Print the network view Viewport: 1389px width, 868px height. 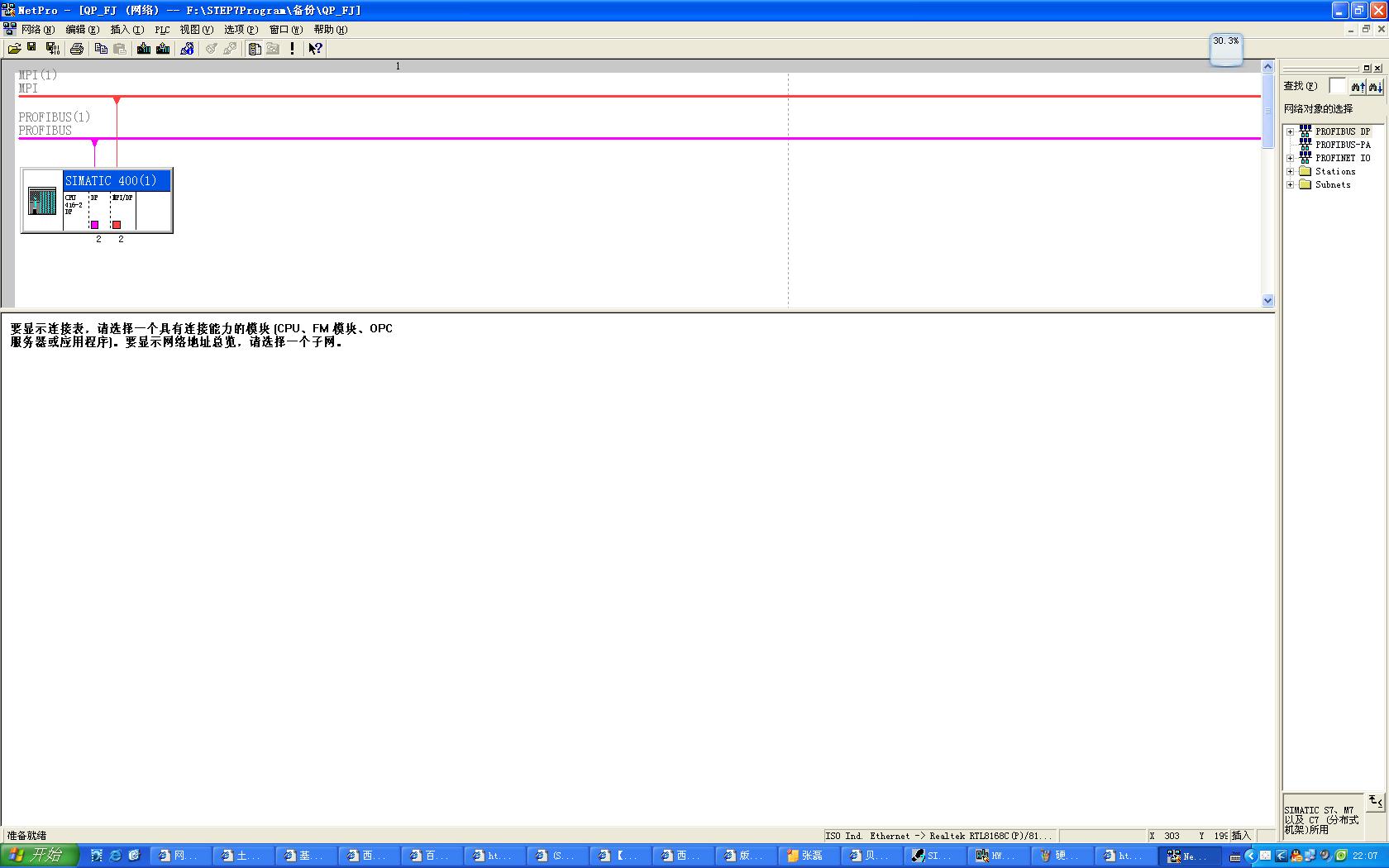click(x=77, y=49)
